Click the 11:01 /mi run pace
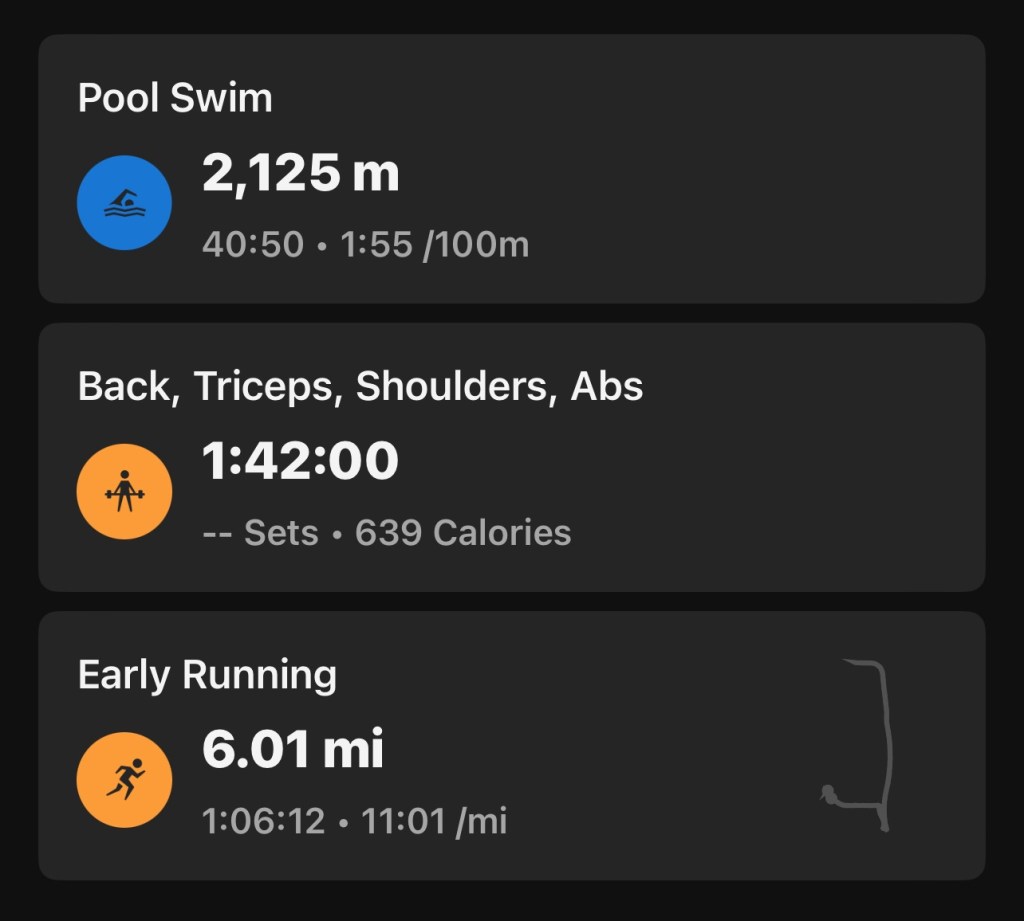This screenshot has width=1024, height=921. (x=433, y=821)
